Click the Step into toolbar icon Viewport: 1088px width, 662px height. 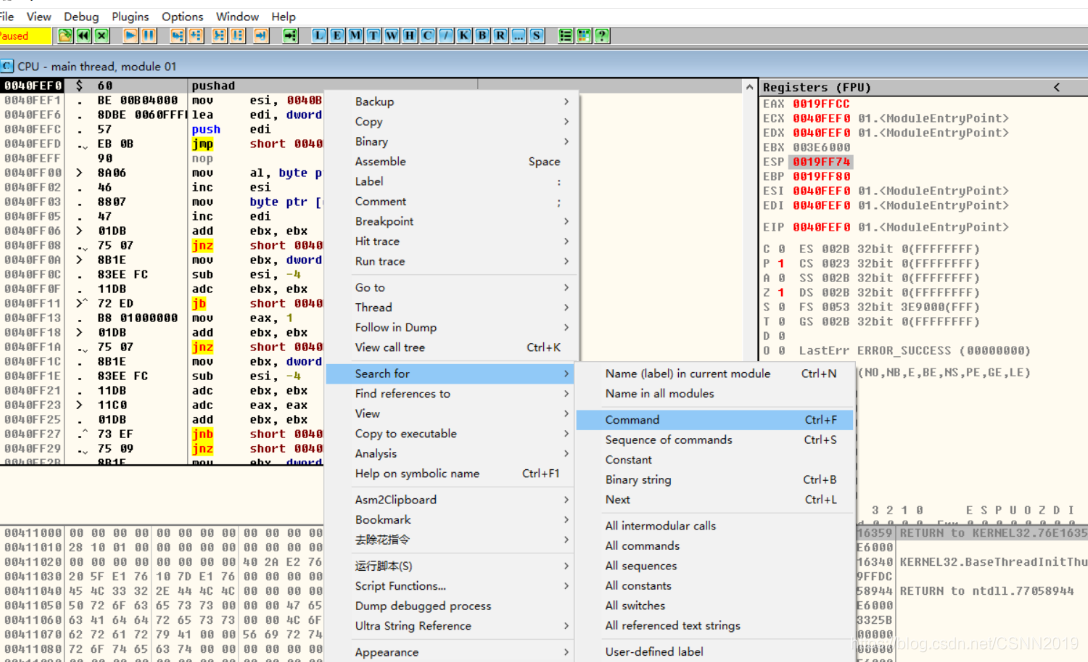coord(178,35)
